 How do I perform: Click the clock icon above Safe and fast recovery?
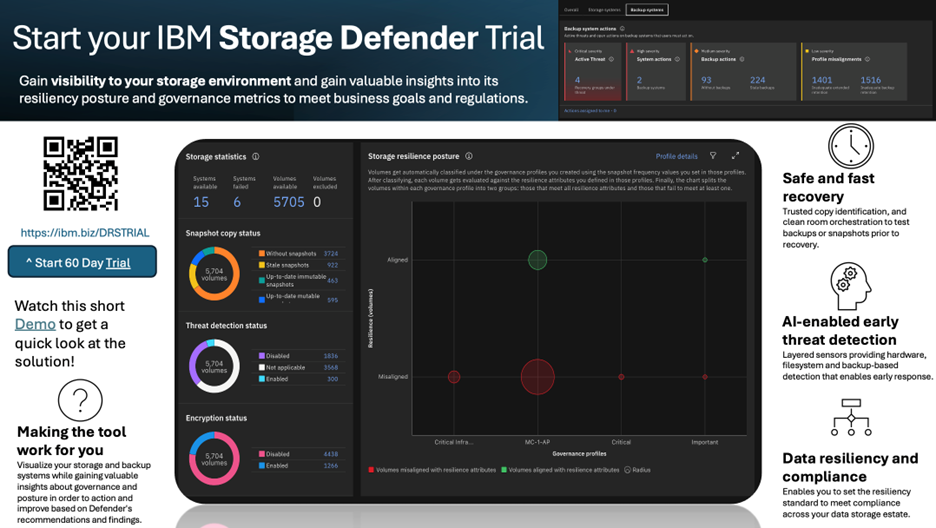tap(851, 146)
